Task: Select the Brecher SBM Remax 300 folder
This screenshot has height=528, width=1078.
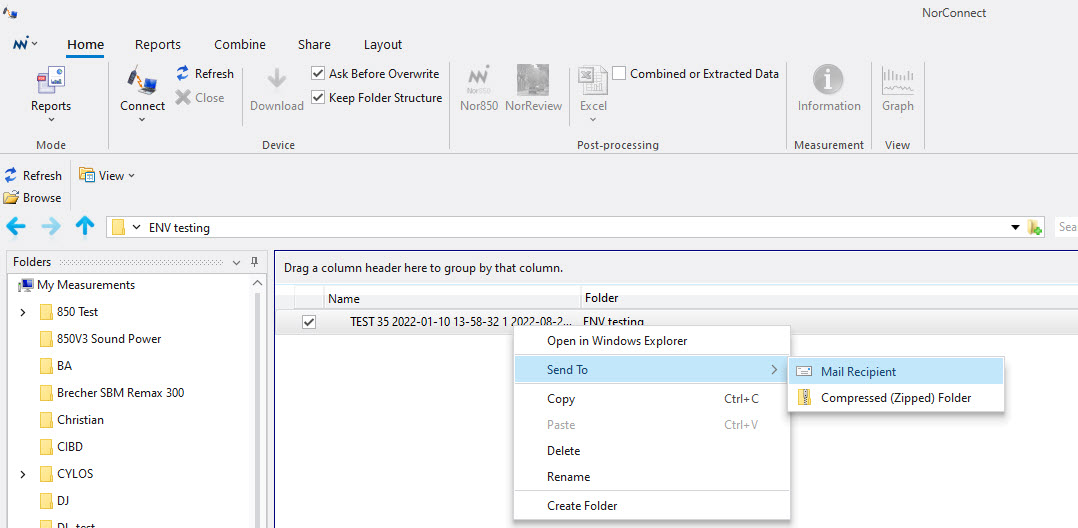Action: [x=111, y=393]
